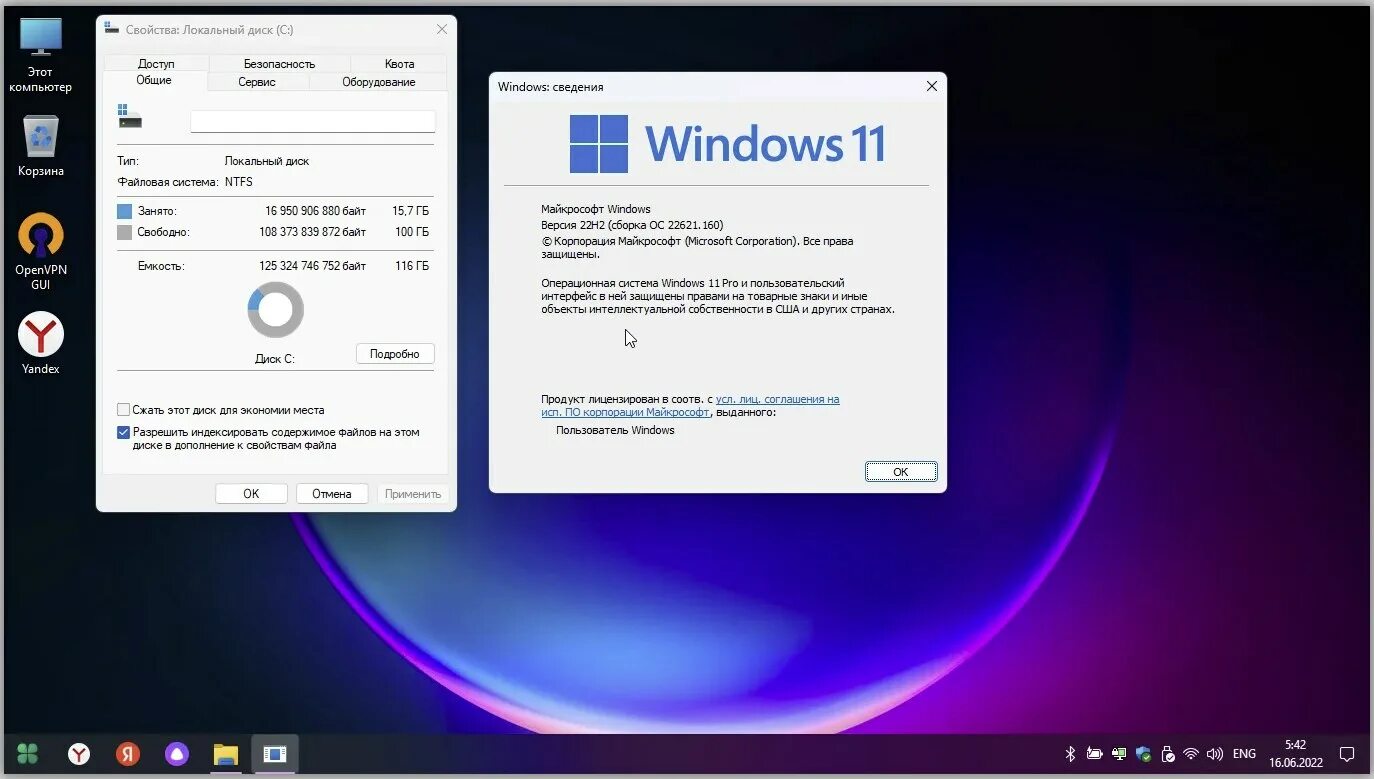Click the '16 950 906 880 байт' used value
The width and height of the screenshot is (1374, 779).
pos(316,211)
